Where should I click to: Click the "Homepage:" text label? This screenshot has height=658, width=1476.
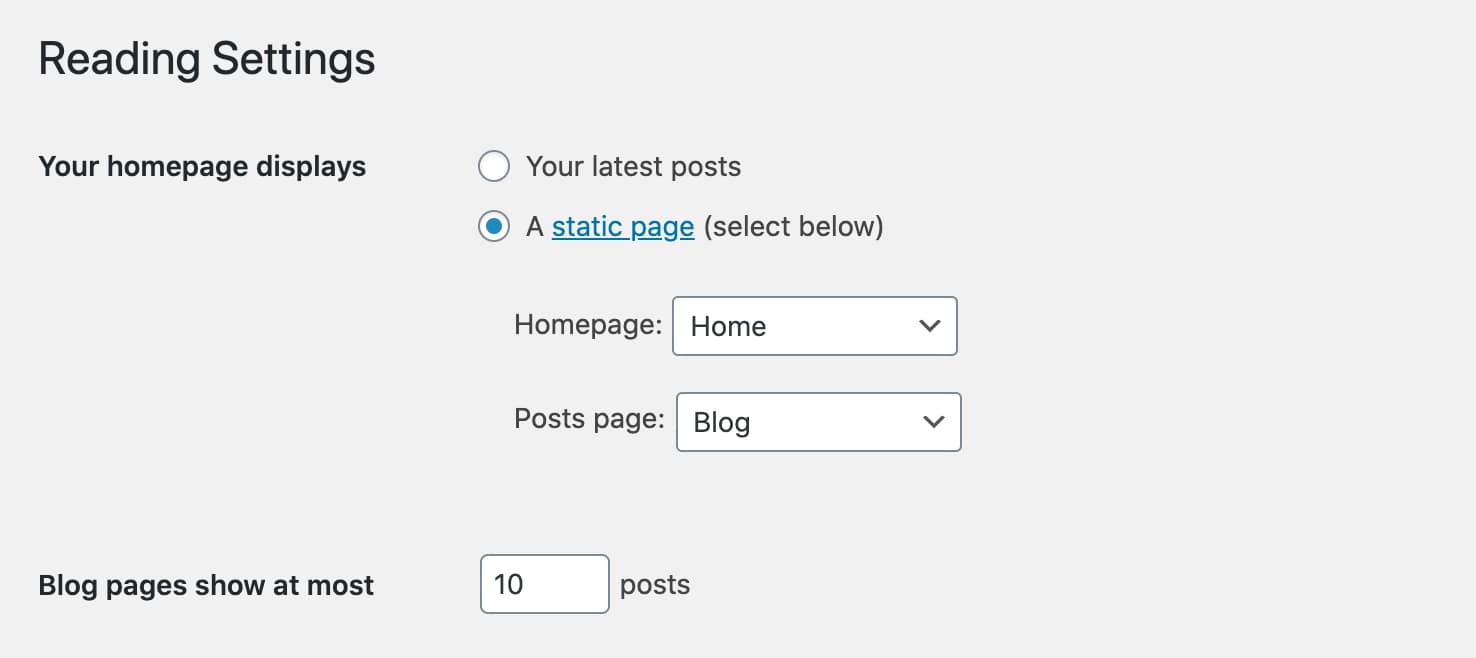coord(587,326)
